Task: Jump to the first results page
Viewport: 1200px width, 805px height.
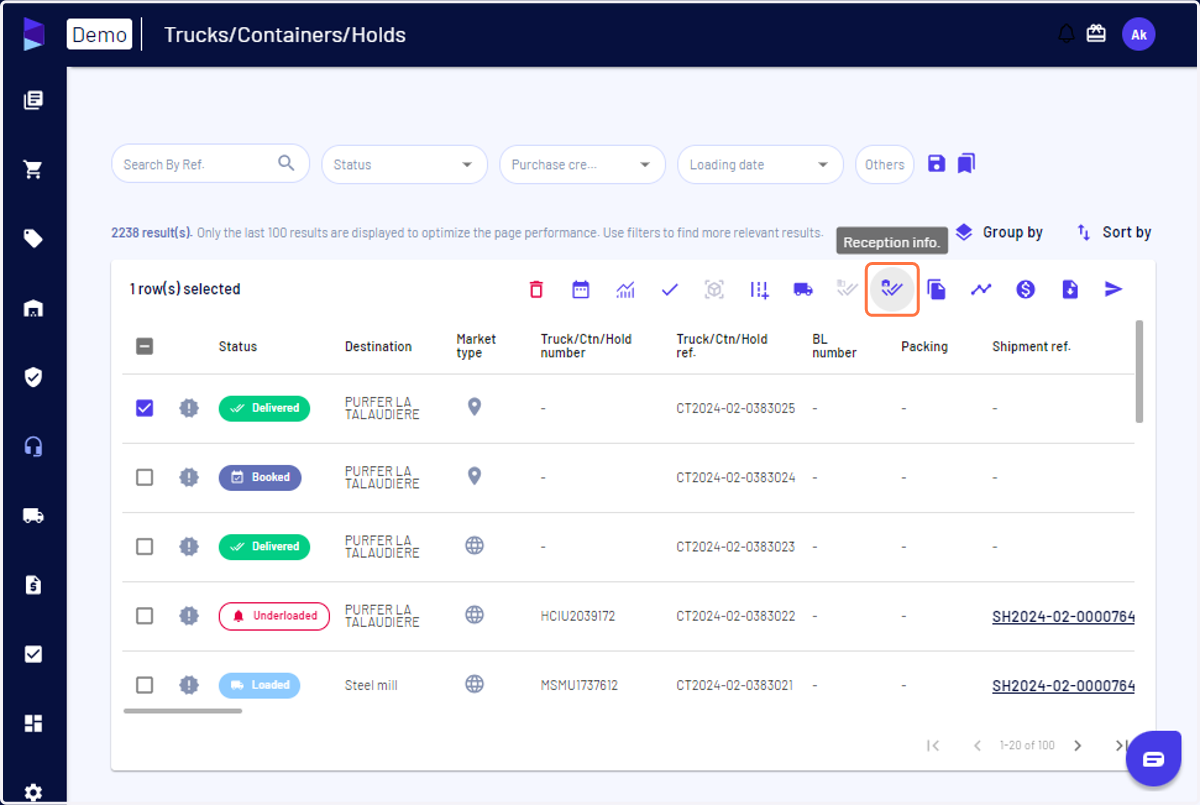Action: pos(932,745)
